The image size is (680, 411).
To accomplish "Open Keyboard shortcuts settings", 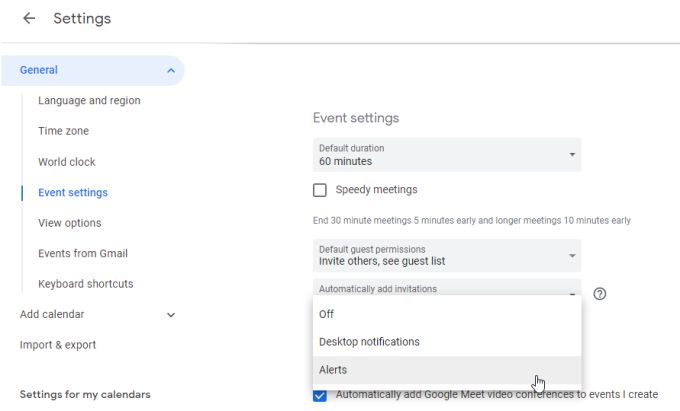I will [x=86, y=284].
